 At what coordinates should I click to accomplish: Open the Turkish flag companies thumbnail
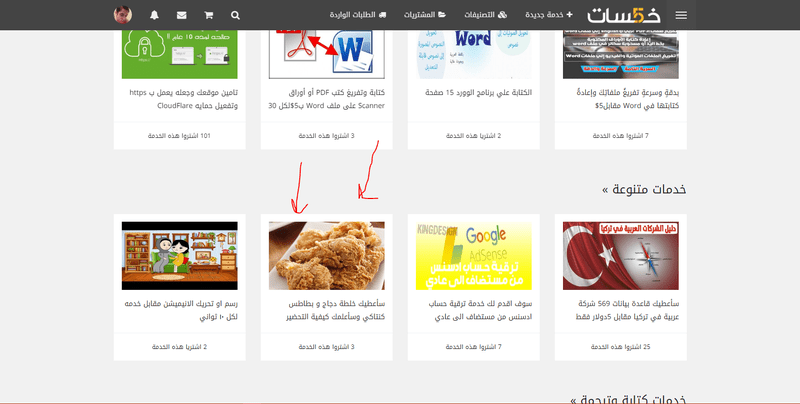[x=620, y=256]
